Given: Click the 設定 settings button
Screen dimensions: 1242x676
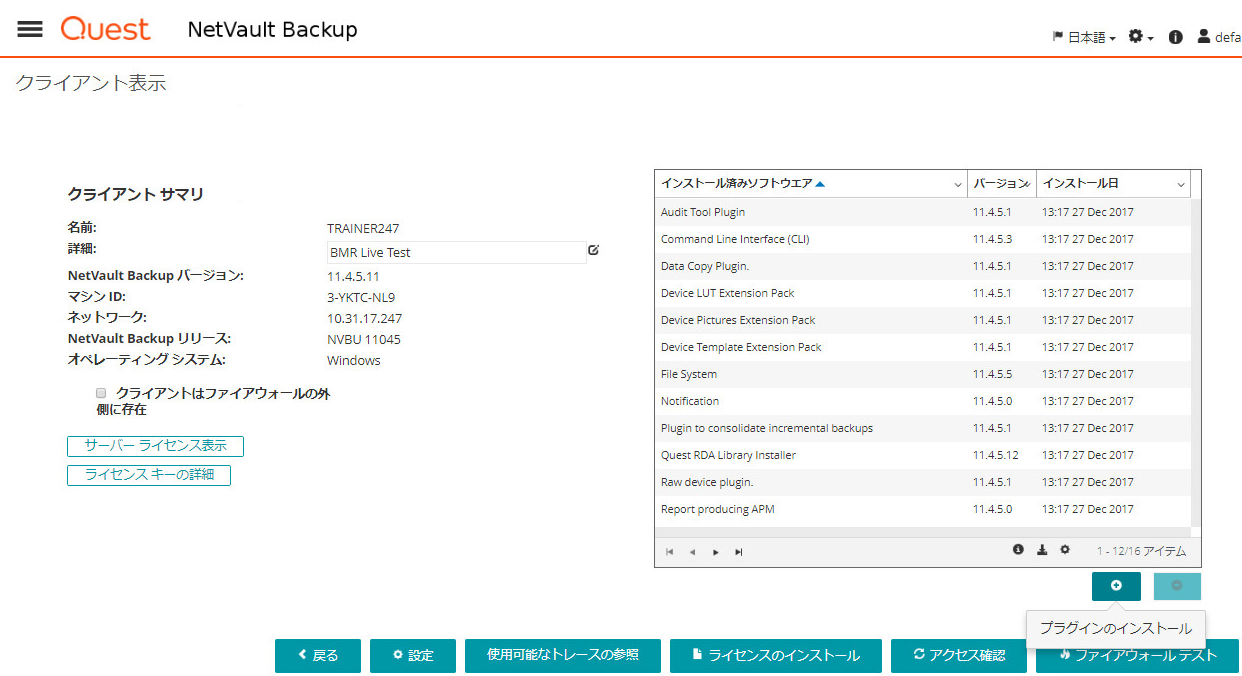Looking at the screenshot, I should (413, 656).
